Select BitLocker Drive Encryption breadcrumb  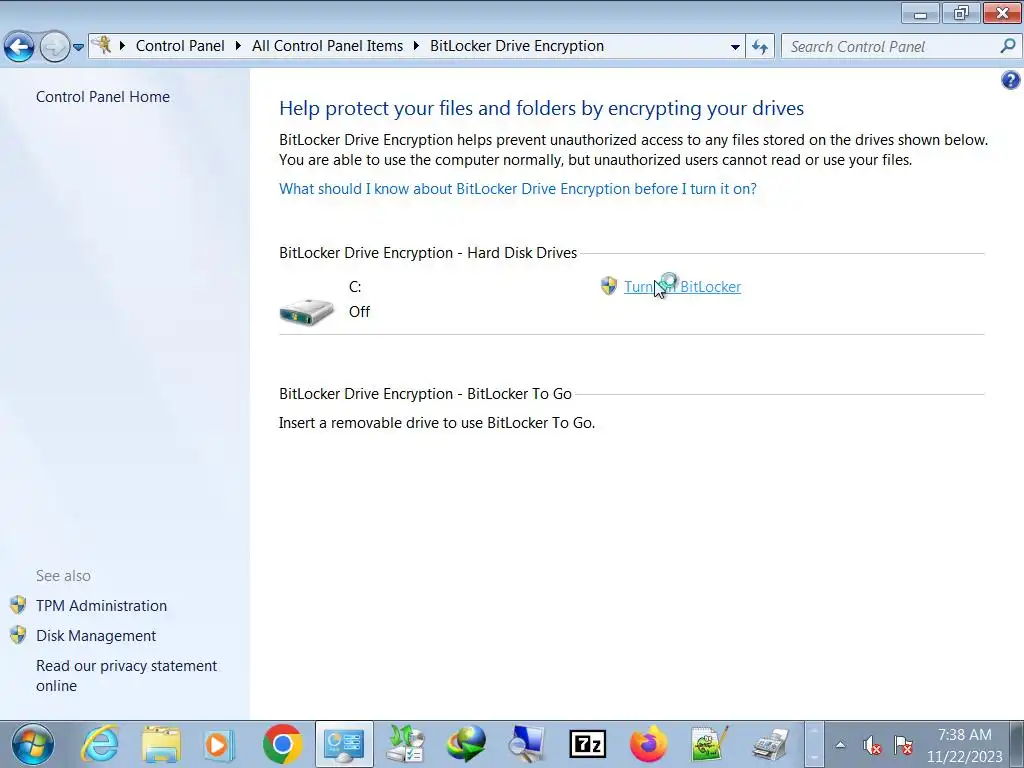[517, 46]
